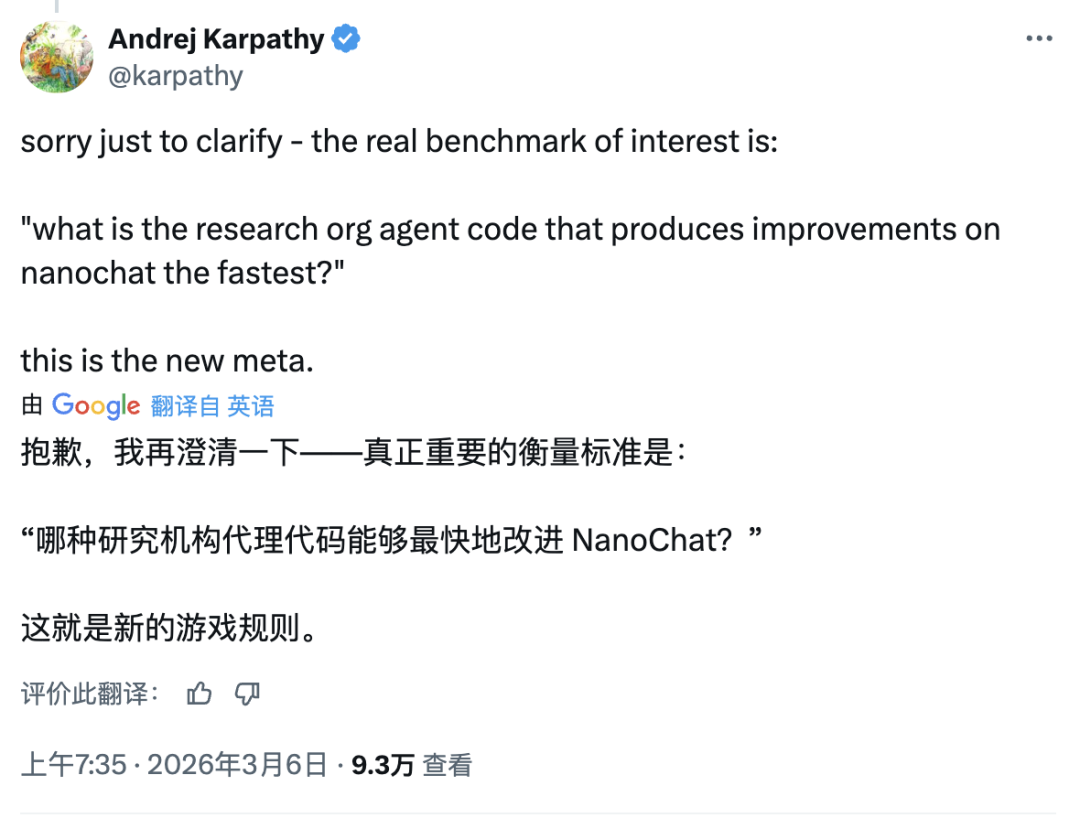Click the "翻译自 英语" translation link
This screenshot has height=818, width=1080.
tap(212, 405)
